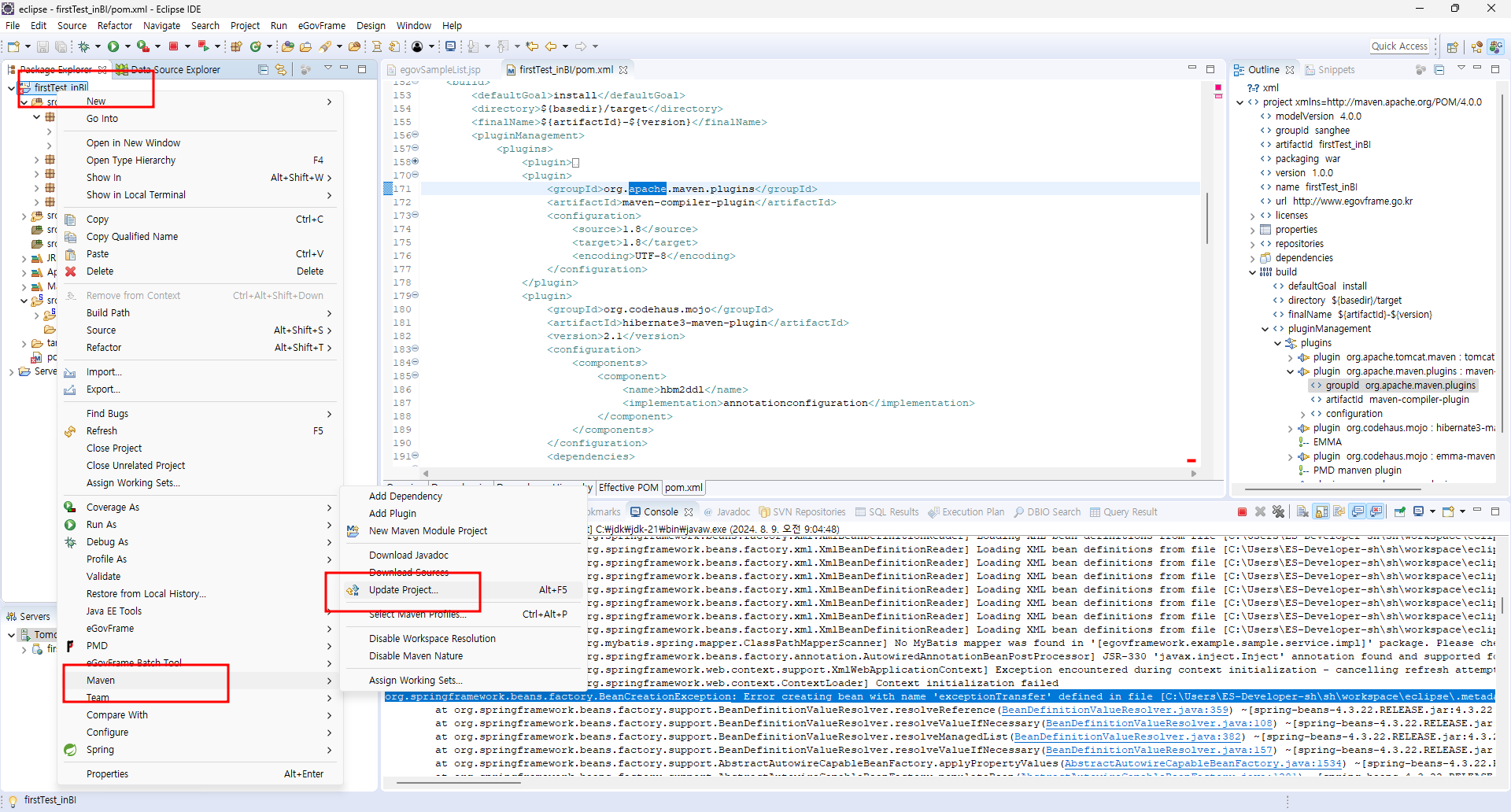Open the Run button dropdown arrow

coord(127,46)
